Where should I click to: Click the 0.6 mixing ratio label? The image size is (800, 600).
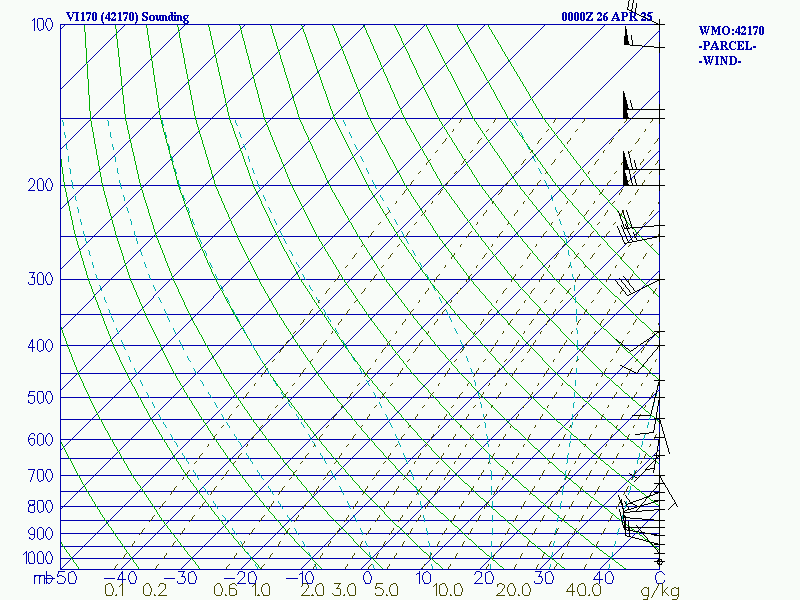pyautogui.click(x=225, y=590)
